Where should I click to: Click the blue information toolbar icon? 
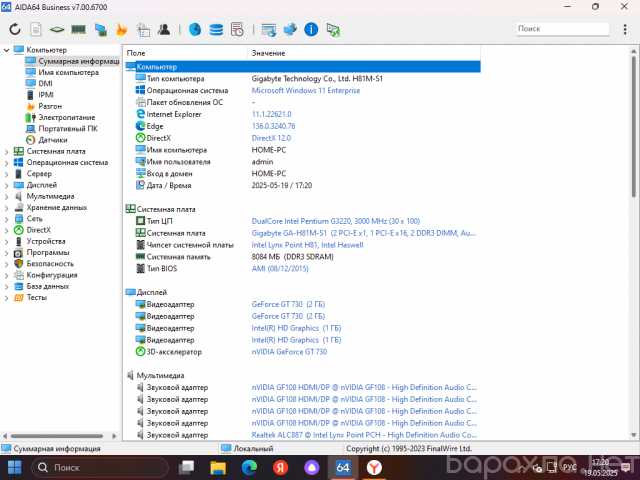(x=311, y=29)
